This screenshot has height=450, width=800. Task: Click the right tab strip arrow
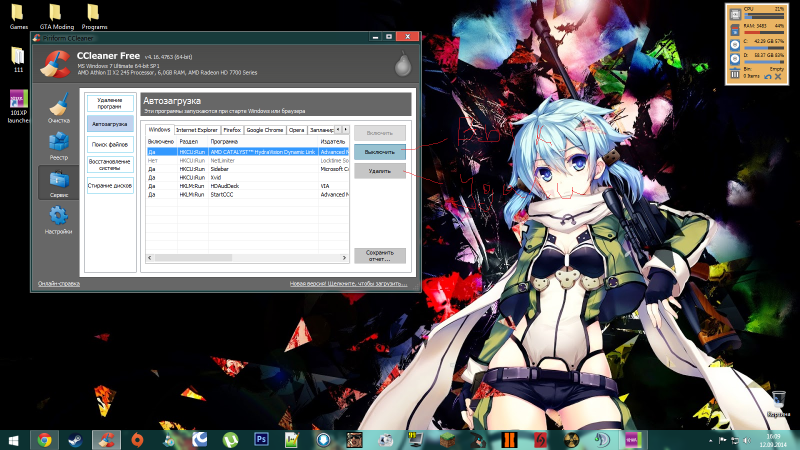(345, 130)
